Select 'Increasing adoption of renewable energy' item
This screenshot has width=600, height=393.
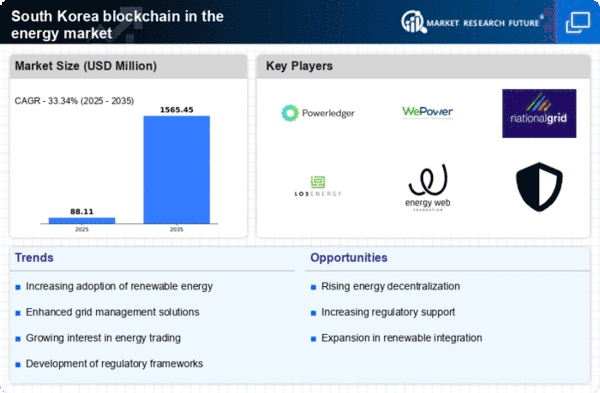pos(119,286)
